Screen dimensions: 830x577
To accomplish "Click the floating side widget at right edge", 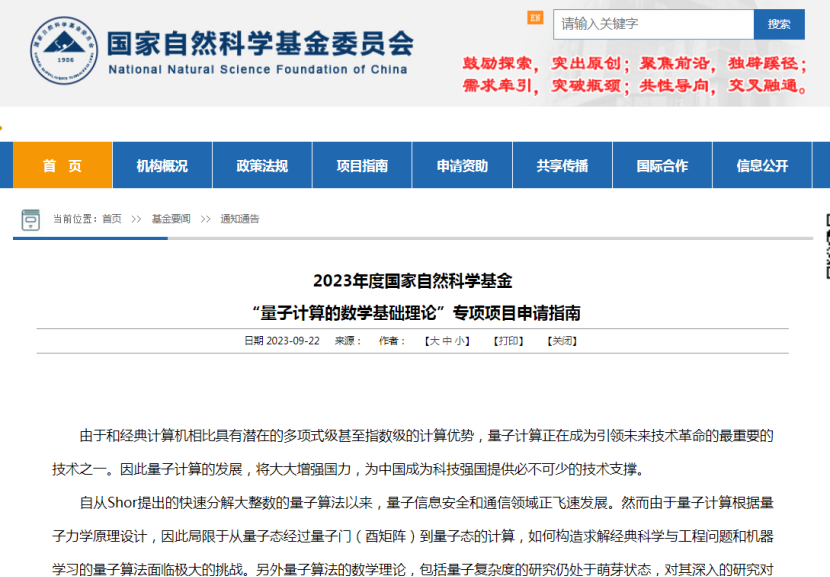I will [x=825, y=246].
